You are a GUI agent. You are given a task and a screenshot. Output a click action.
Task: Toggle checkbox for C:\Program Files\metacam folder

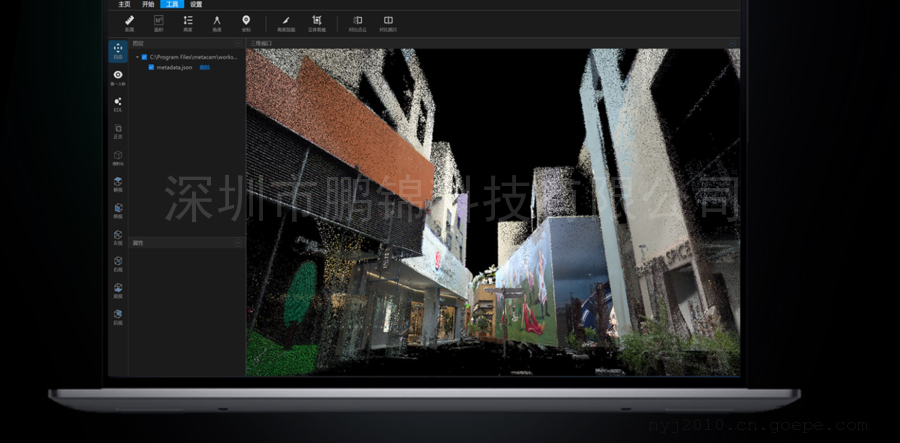pos(144,57)
